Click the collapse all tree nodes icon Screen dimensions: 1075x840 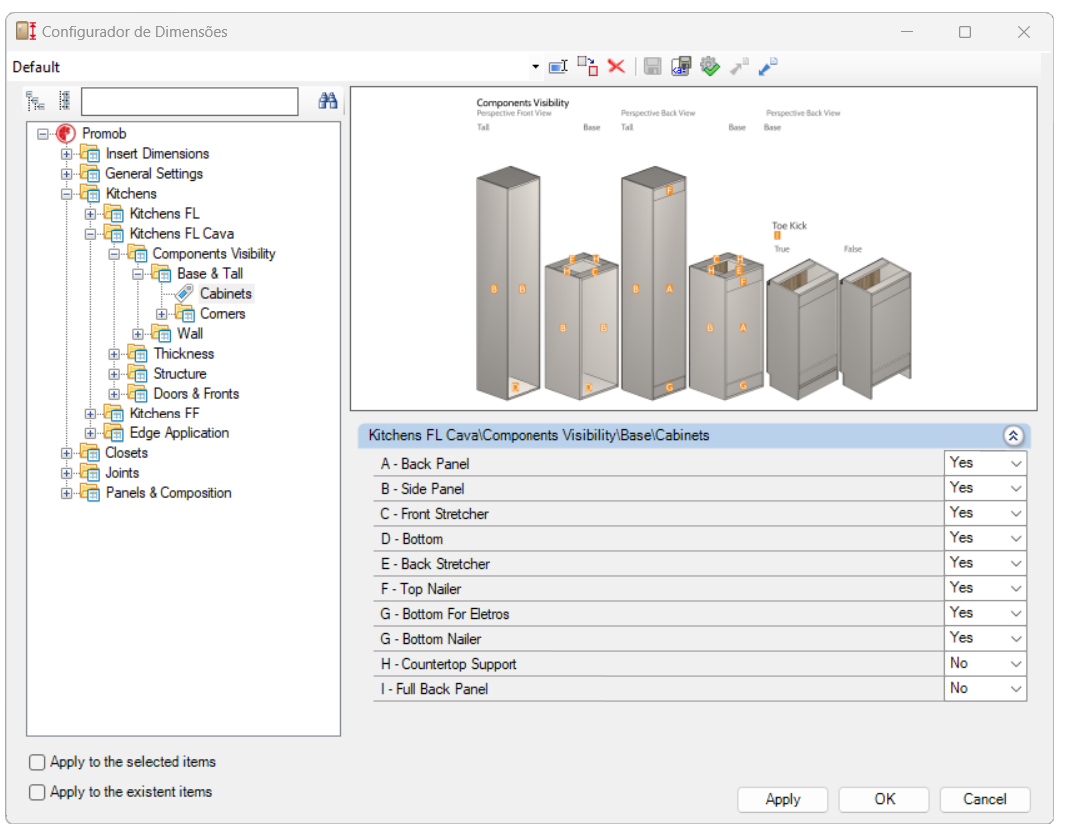64,101
